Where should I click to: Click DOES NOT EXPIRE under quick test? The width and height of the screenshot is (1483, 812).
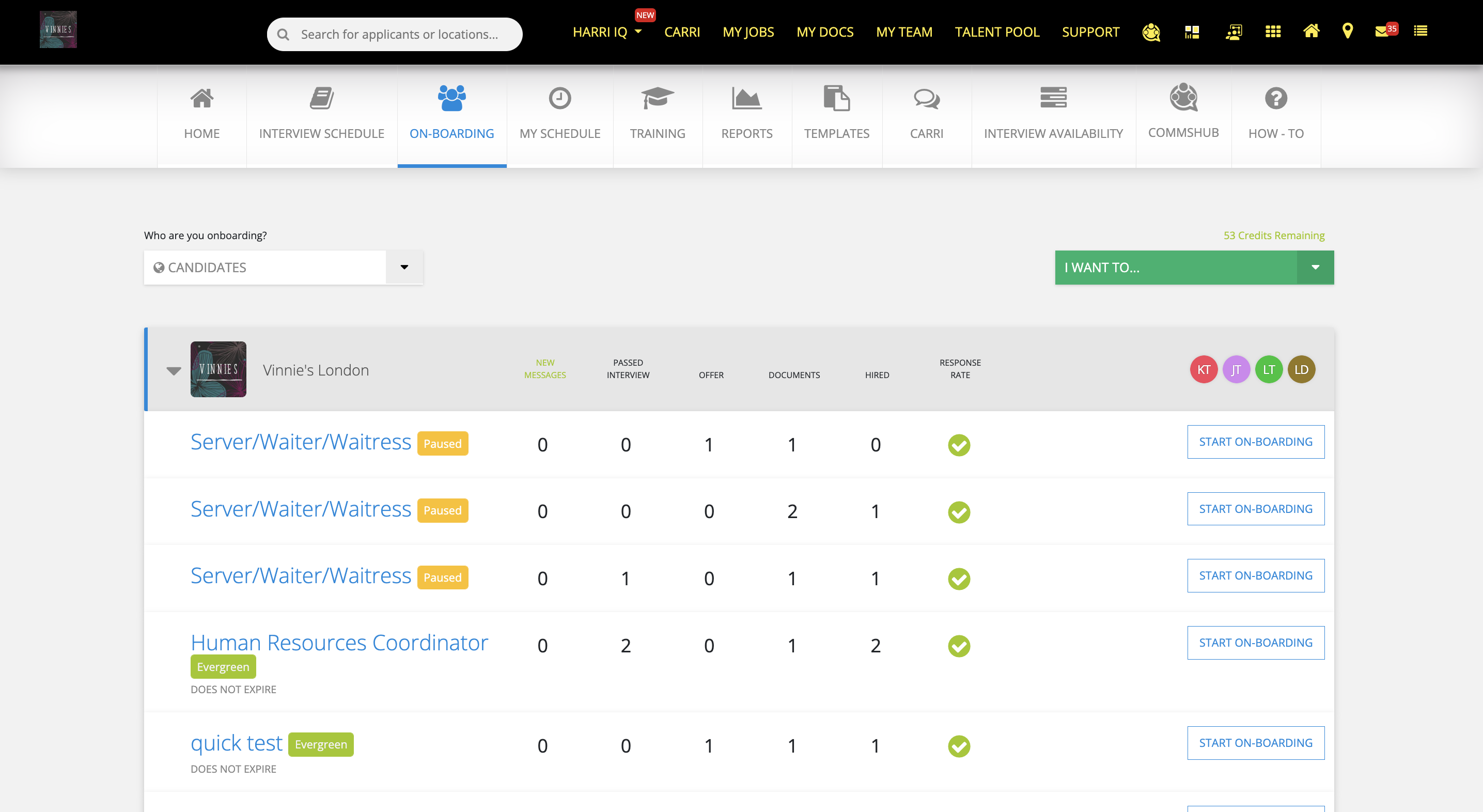point(233,769)
